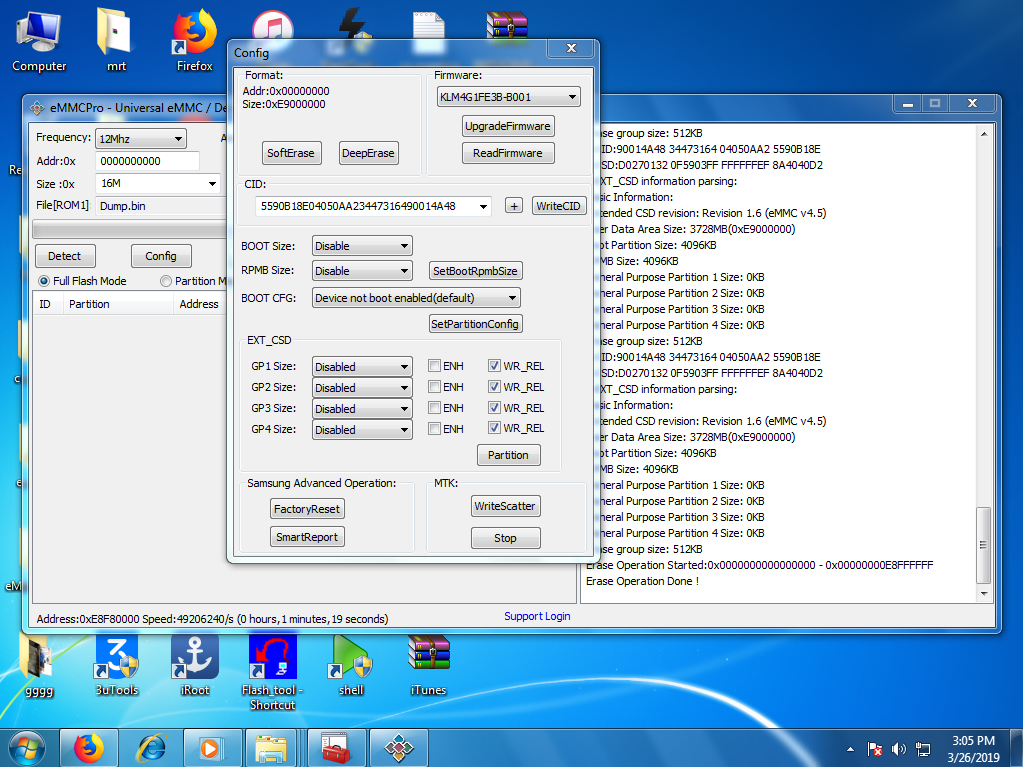This screenshot has width=1023, height=767.
Task: Click the log panel scrollbar down arrow
Action: 984,594
